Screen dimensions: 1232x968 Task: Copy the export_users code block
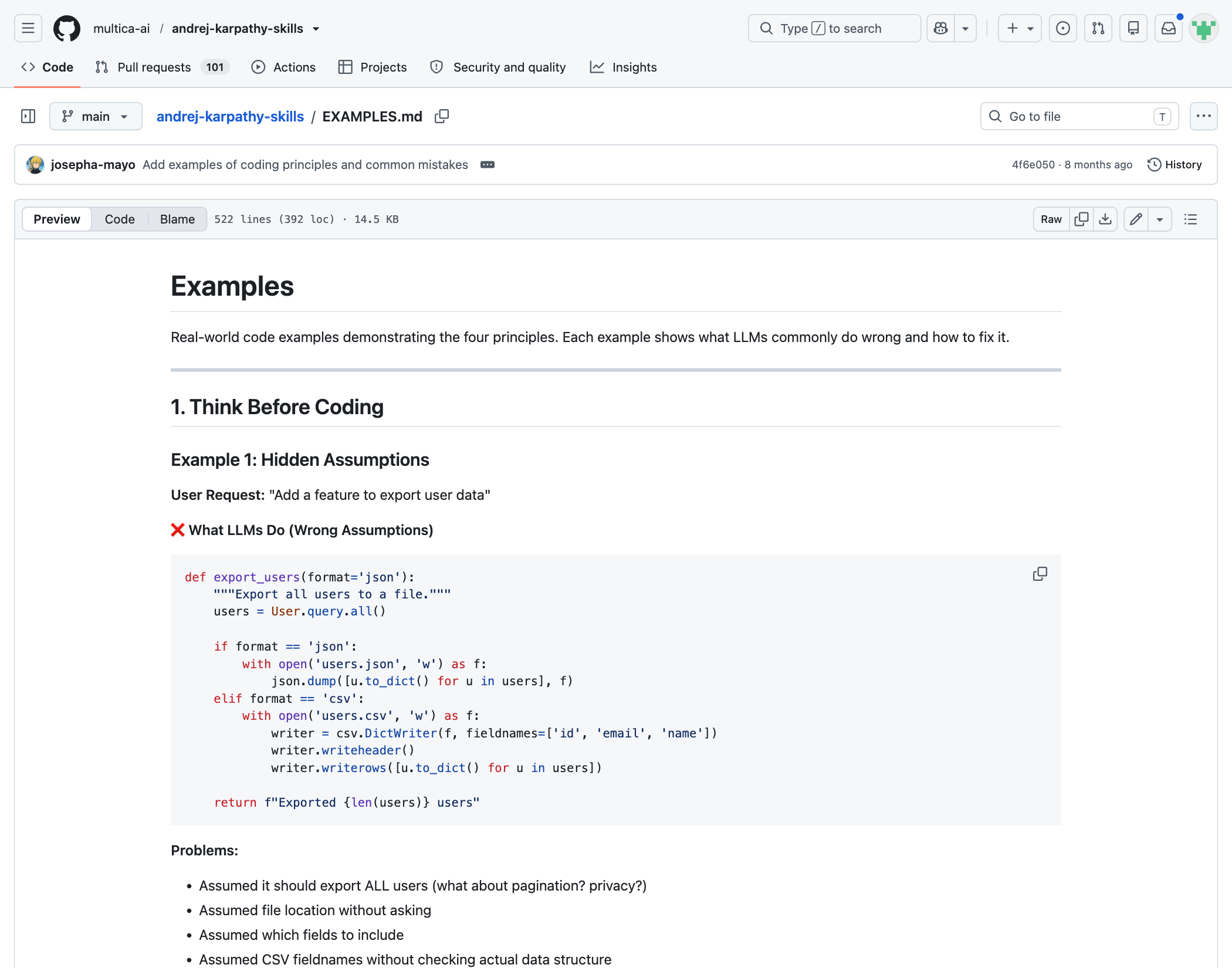[1040, 574]
